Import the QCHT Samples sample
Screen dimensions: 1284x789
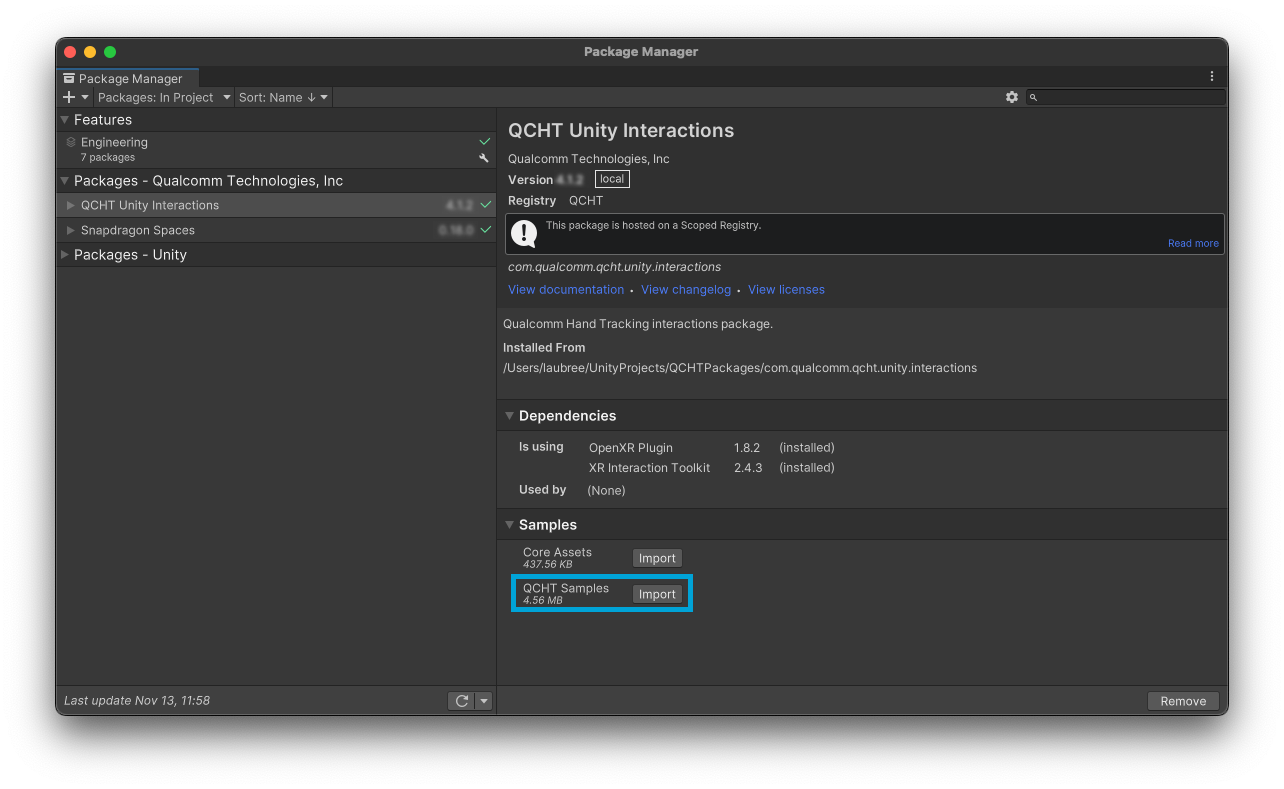click(657, 594)
